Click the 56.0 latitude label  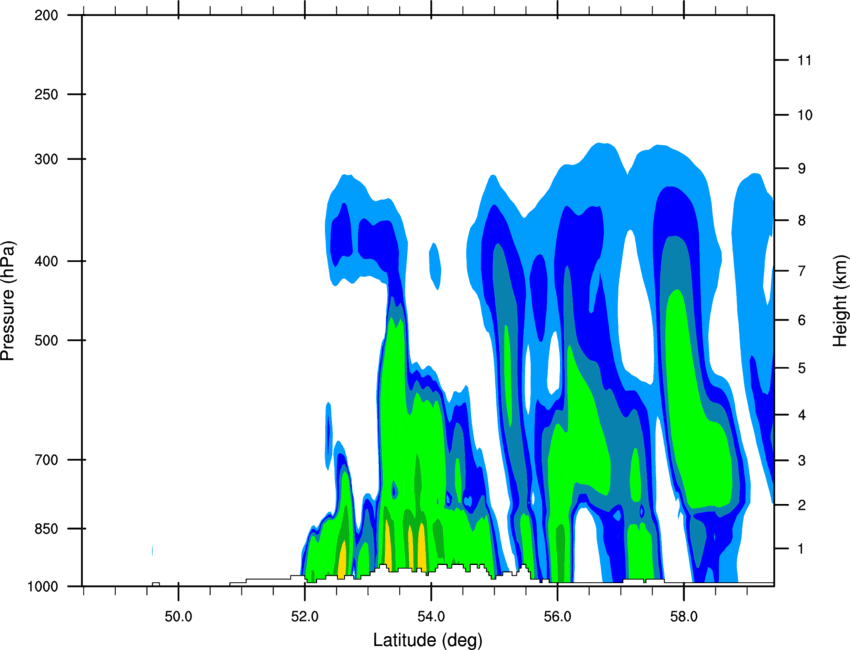(x=557, y=617)
